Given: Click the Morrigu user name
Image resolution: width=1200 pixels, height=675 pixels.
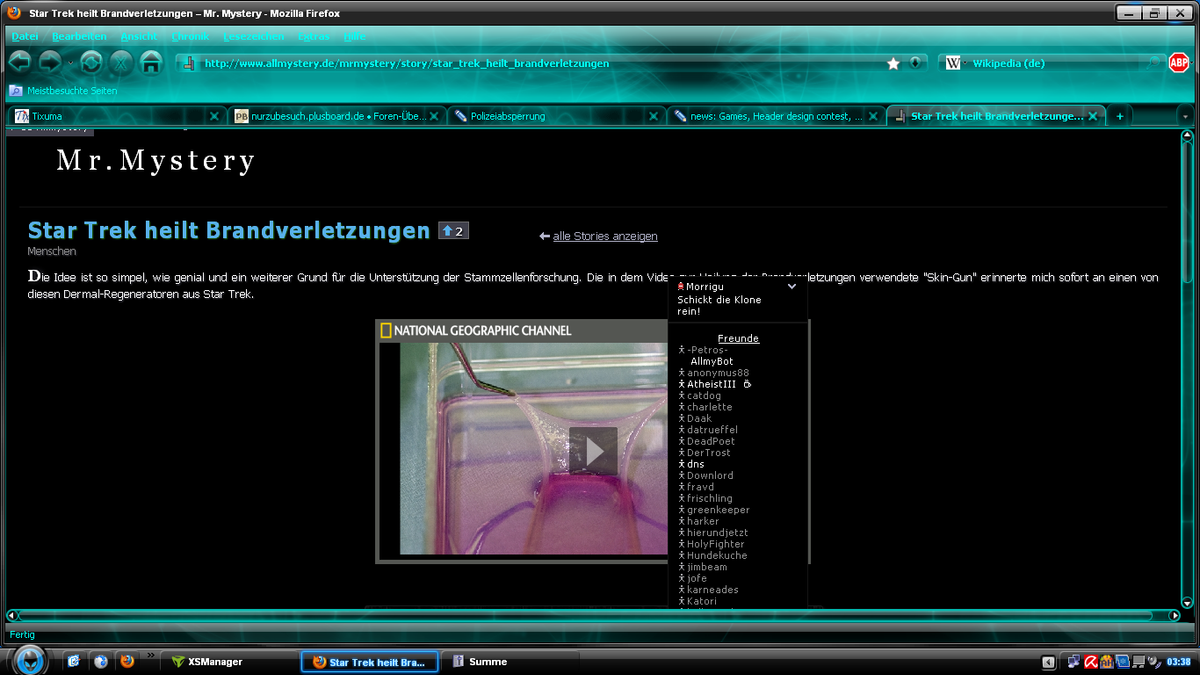Looking at the screenshot, I should pos(707,286).
